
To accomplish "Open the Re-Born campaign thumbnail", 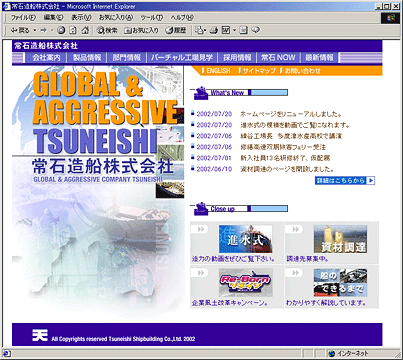I will (x=245, y=283).
